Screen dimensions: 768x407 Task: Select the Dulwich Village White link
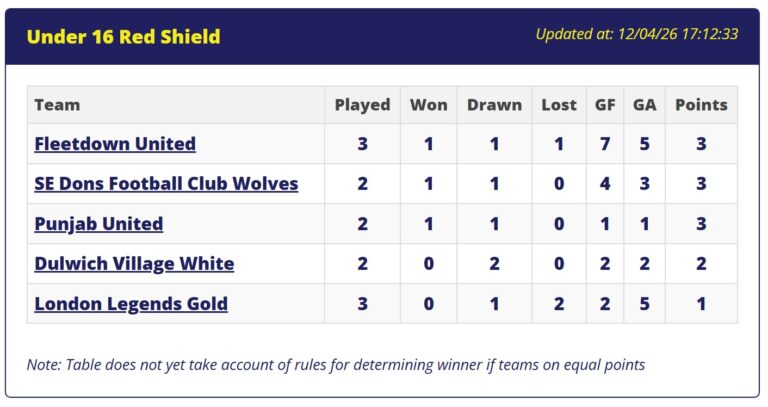click(134, 264)
